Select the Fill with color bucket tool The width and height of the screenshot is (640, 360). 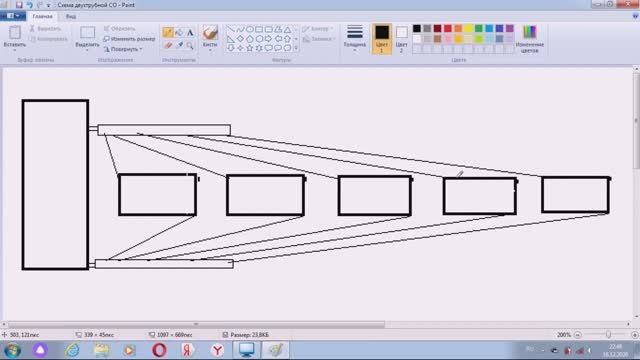pos(179,32)
